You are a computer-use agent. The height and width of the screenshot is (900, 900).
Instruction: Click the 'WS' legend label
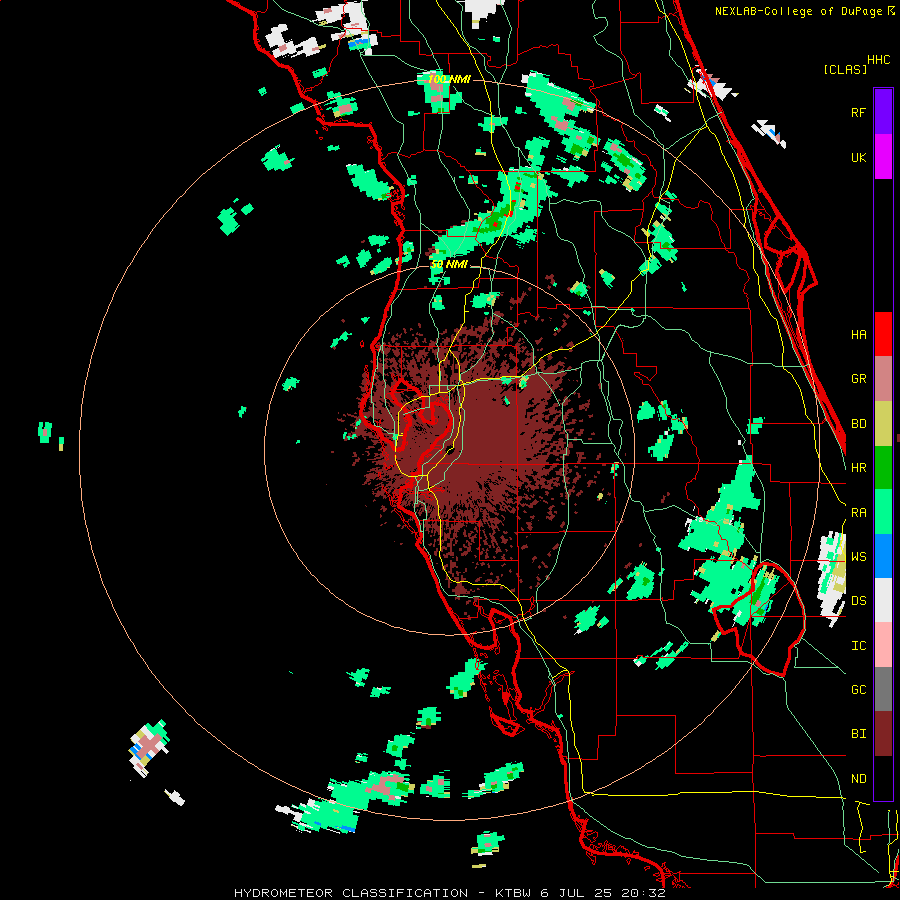(x=858, y=557)
